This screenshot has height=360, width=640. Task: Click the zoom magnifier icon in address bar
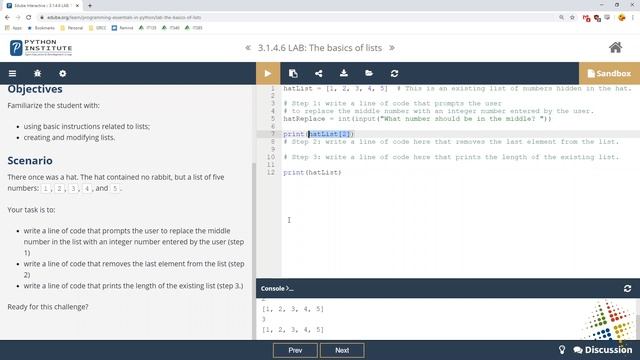(562, 18)
